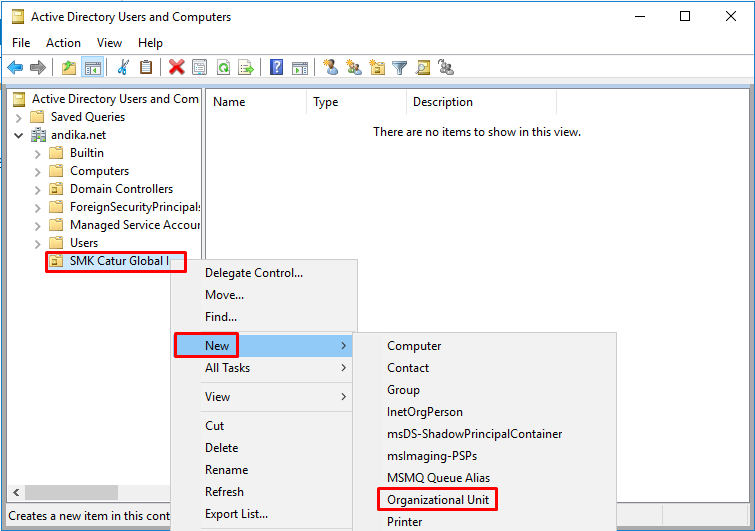
Task: Choose Delete from context menu
Action: [263, 448]
